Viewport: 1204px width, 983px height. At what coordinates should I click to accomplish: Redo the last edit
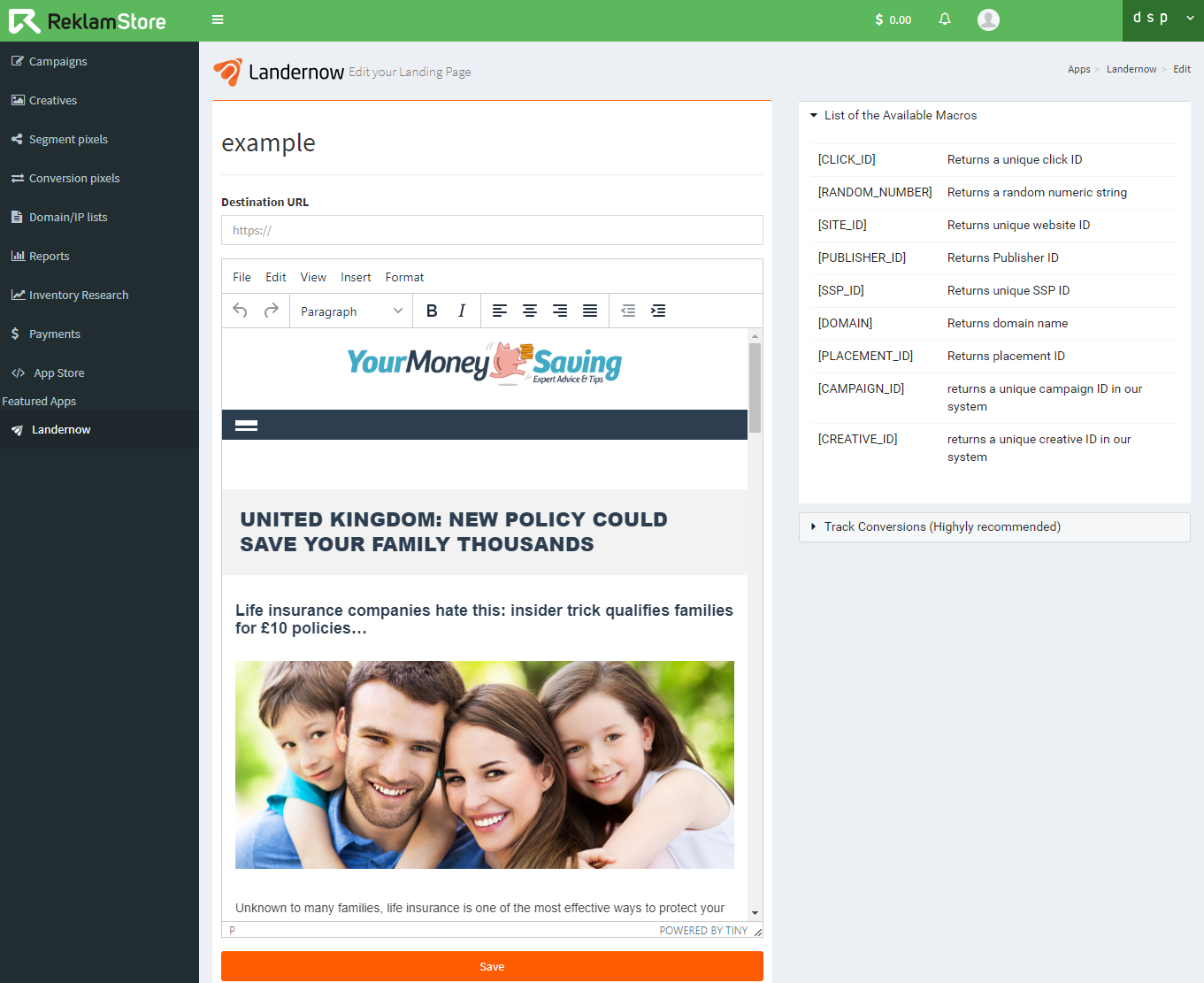(x=271, y=311)
